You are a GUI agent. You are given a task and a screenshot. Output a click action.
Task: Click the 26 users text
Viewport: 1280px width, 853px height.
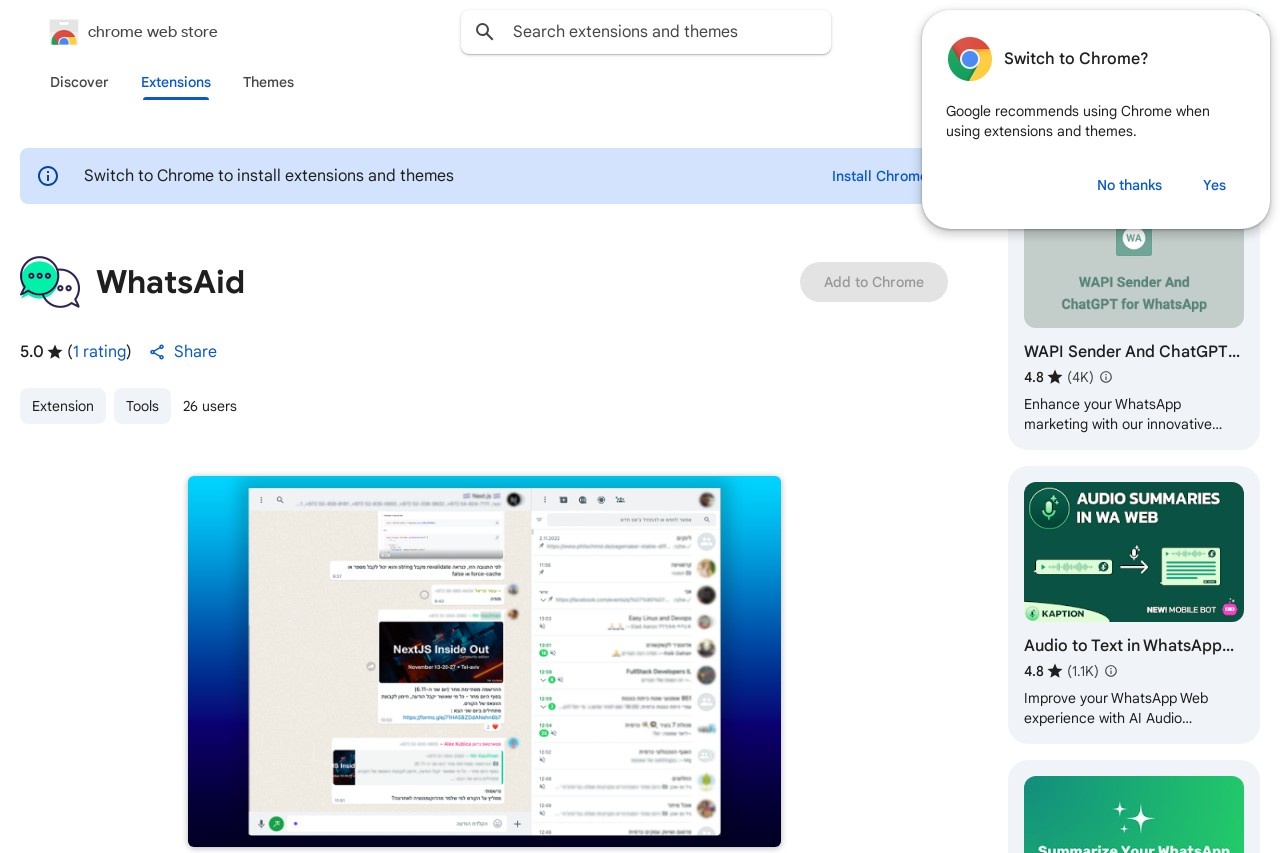210,406
